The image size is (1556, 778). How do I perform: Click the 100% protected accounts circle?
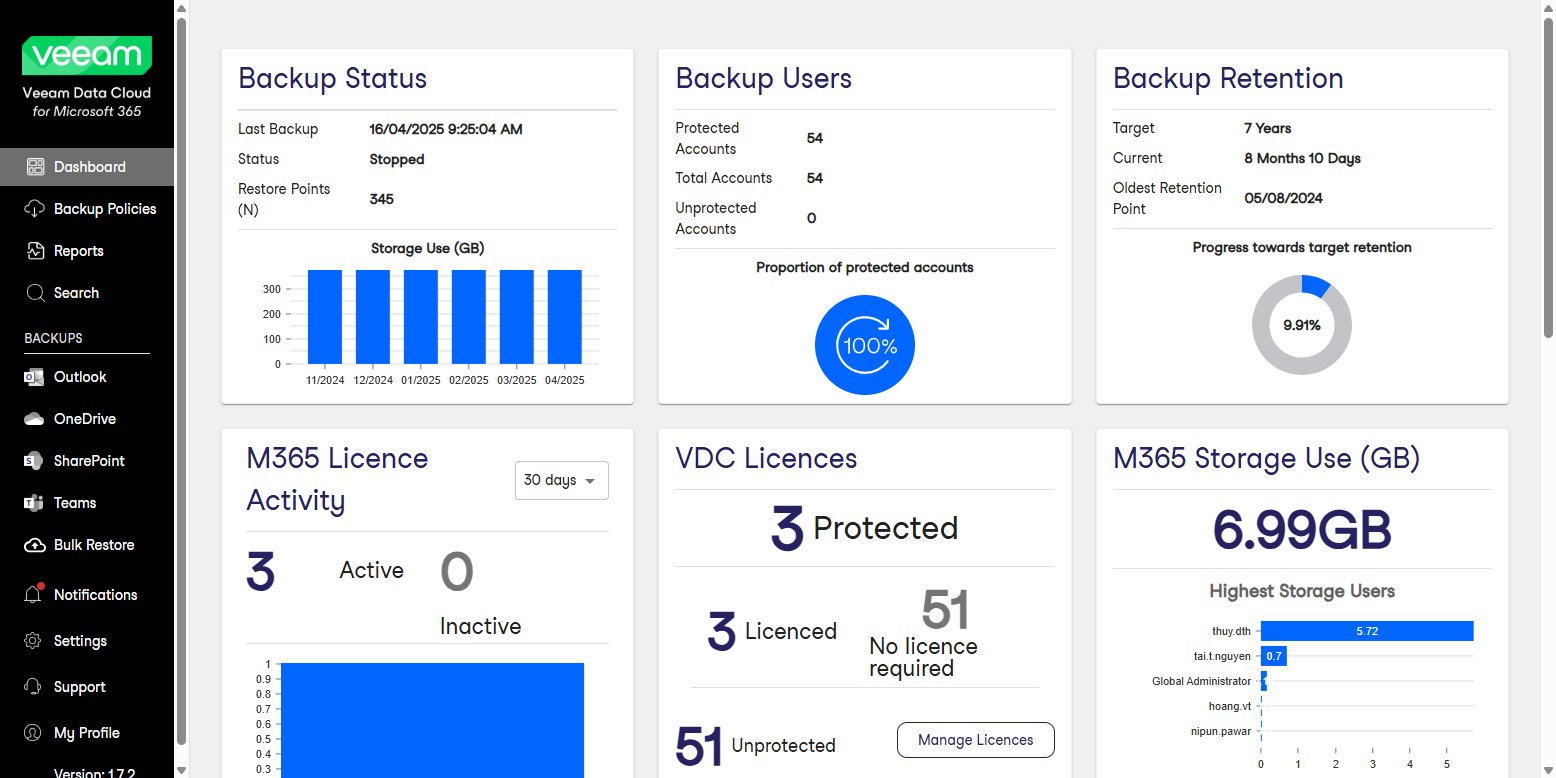[865, 345]
